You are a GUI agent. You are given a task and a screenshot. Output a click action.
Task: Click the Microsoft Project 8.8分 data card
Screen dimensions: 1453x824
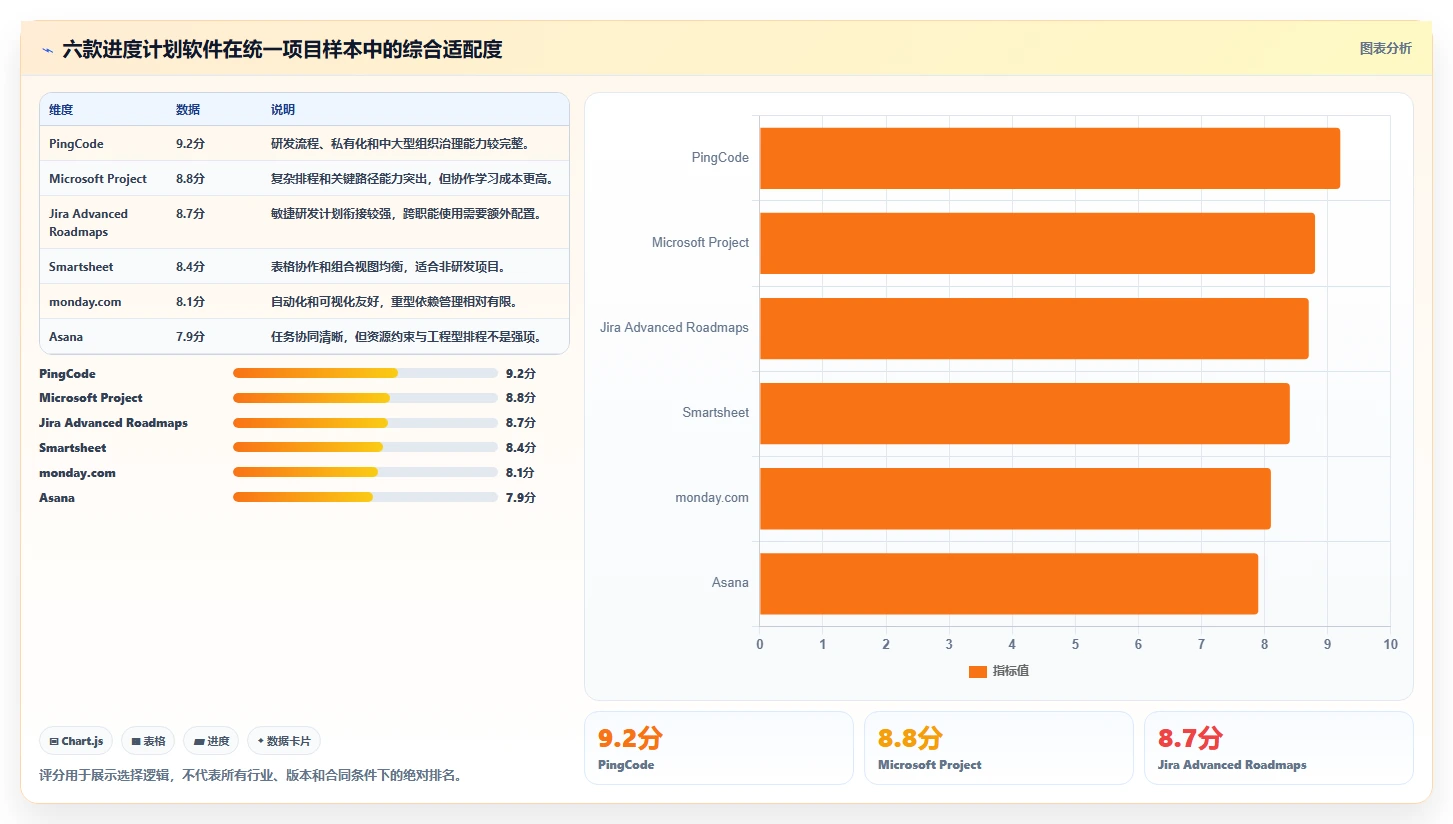click(x=999, y=748)
